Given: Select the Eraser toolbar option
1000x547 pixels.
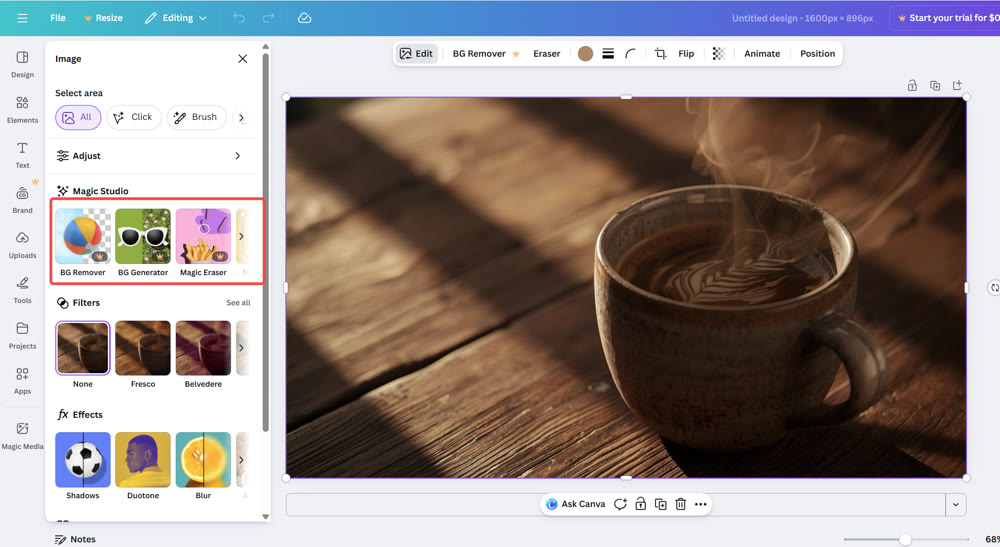Looking at the screenshot, I should (x=547, y=54).
